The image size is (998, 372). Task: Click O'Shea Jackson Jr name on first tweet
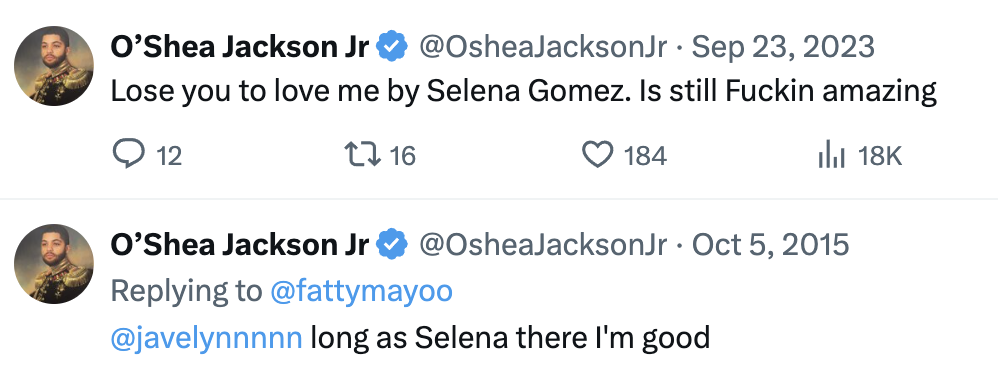240,46
